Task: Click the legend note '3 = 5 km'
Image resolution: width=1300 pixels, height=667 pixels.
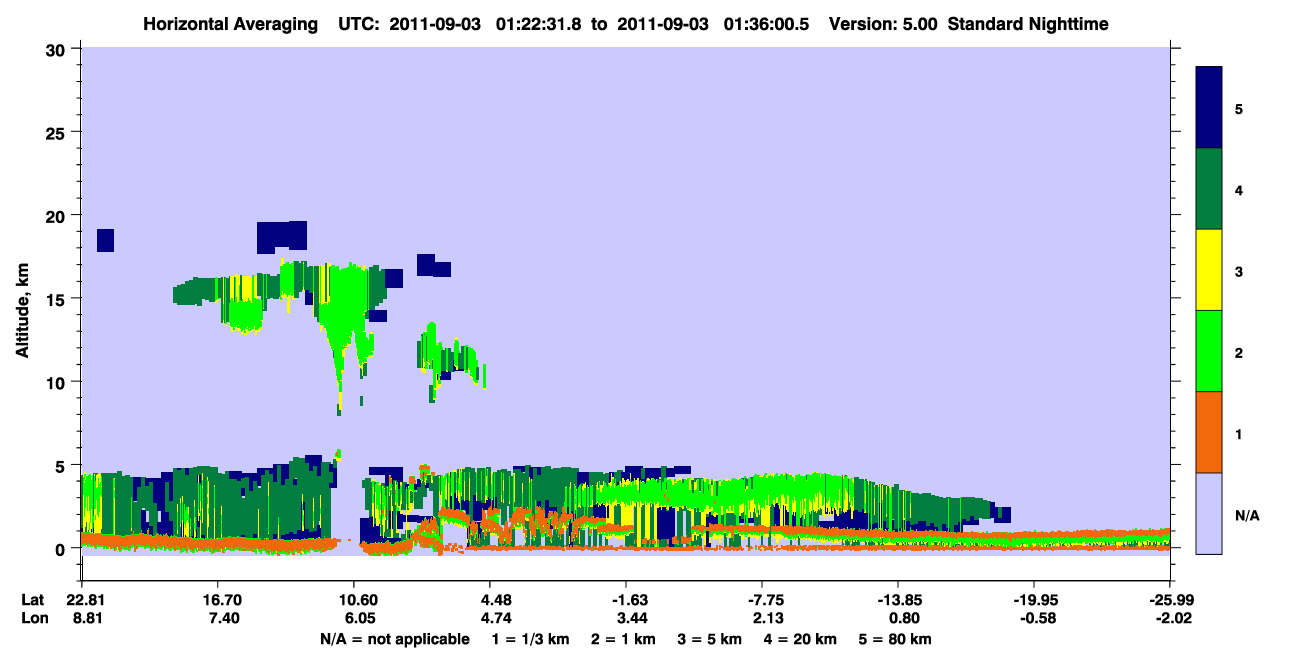Action: pyautogui.click(x=711, y=639)
